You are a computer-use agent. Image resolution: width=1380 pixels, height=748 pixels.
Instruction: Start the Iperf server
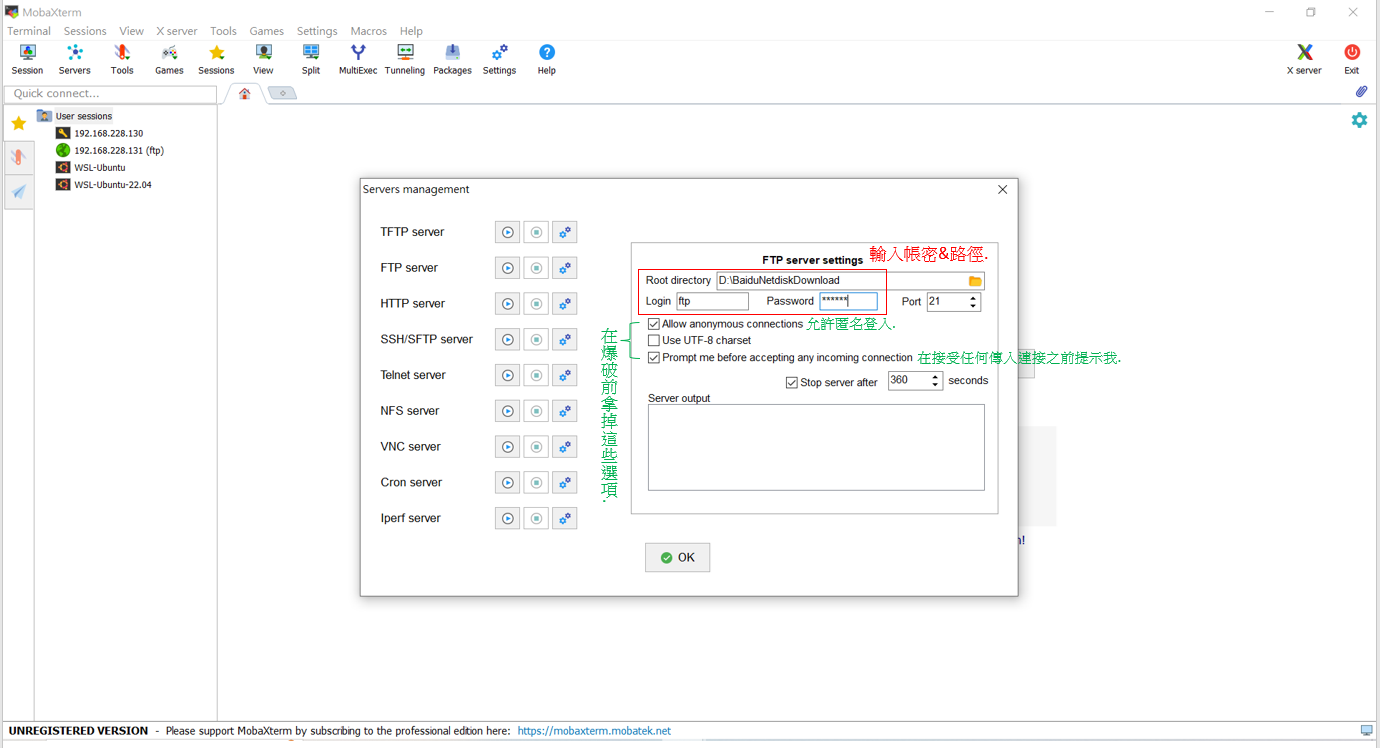click(x=508, y=519)
